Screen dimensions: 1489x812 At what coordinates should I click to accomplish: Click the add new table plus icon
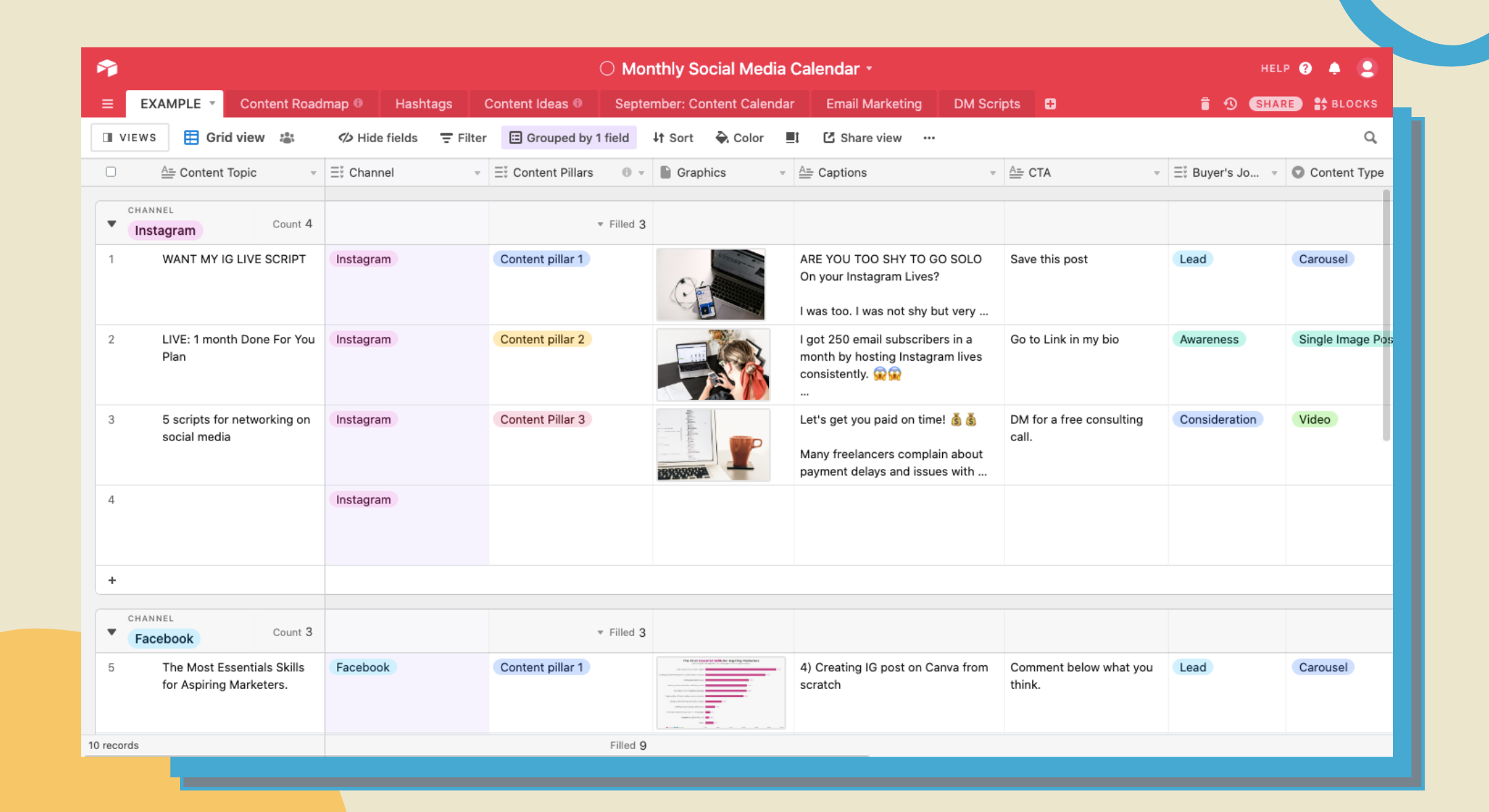[x=1050, y=104]
